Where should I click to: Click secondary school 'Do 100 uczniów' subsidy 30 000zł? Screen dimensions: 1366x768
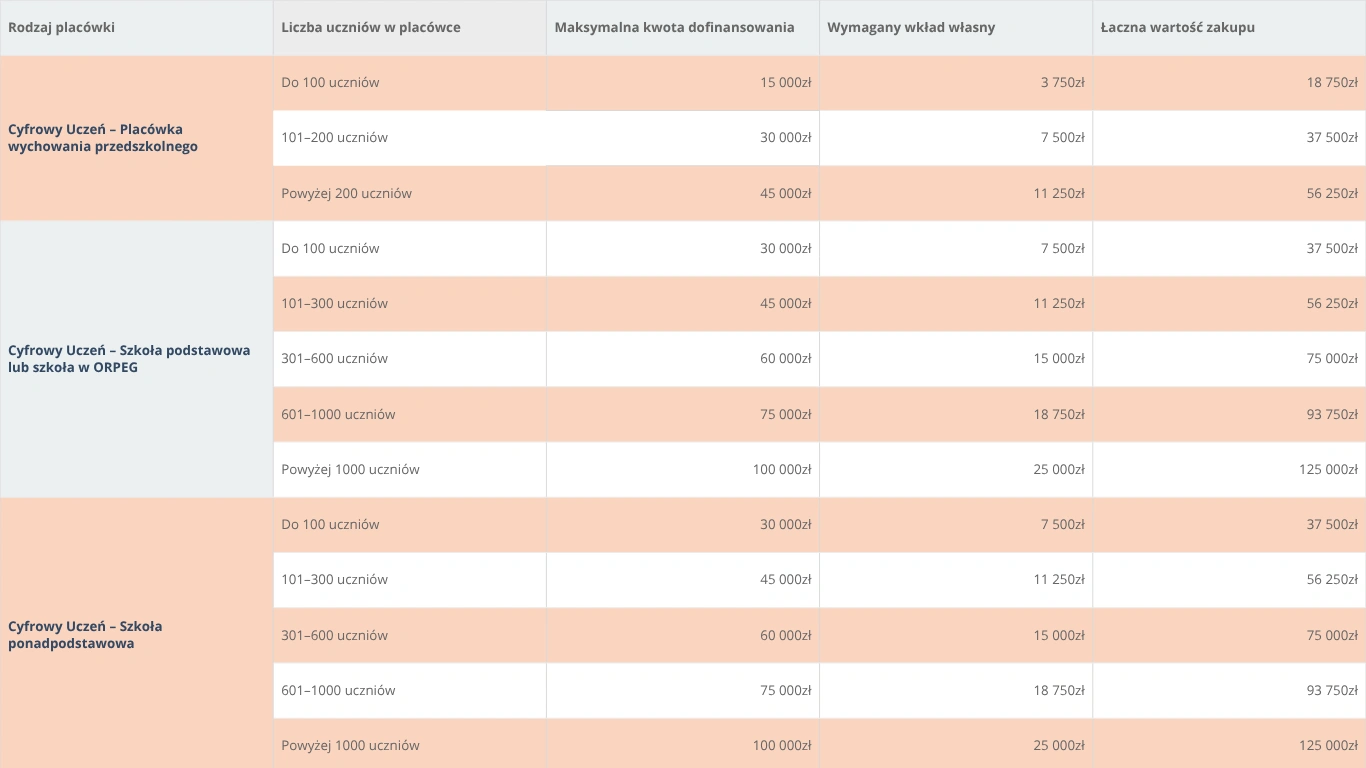click(683, 525)
